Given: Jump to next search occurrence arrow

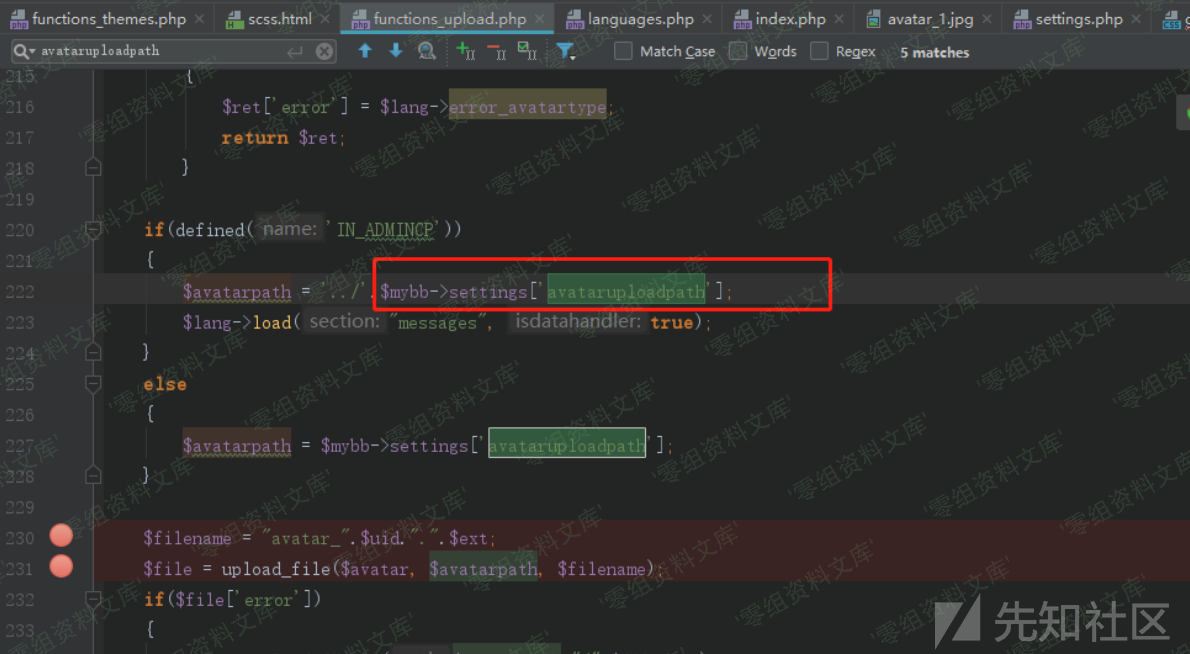Looking at the screenshot, I should (396, 51).
